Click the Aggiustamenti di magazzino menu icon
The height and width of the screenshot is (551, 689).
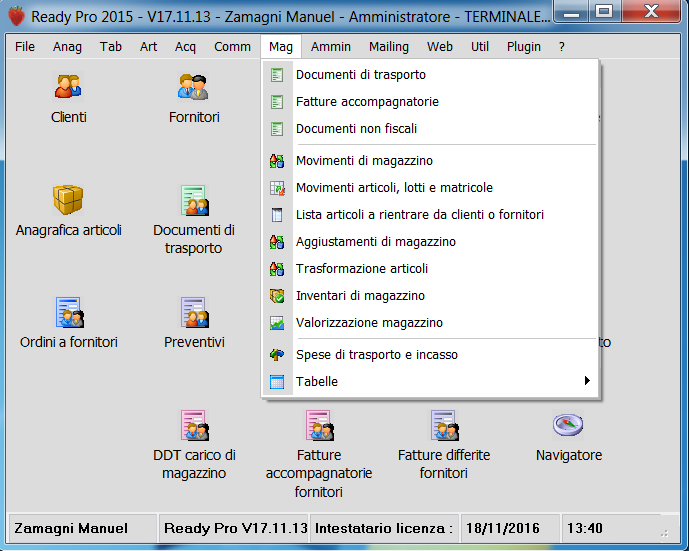click(x=277, y=242)
